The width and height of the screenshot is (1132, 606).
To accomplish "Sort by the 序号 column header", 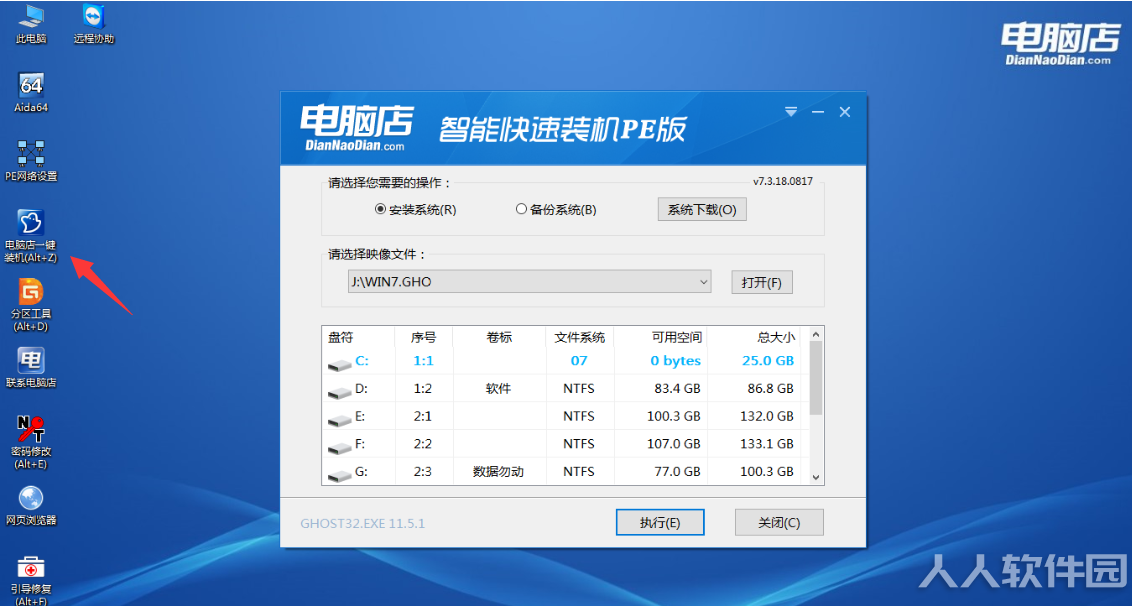I will 423,337.
